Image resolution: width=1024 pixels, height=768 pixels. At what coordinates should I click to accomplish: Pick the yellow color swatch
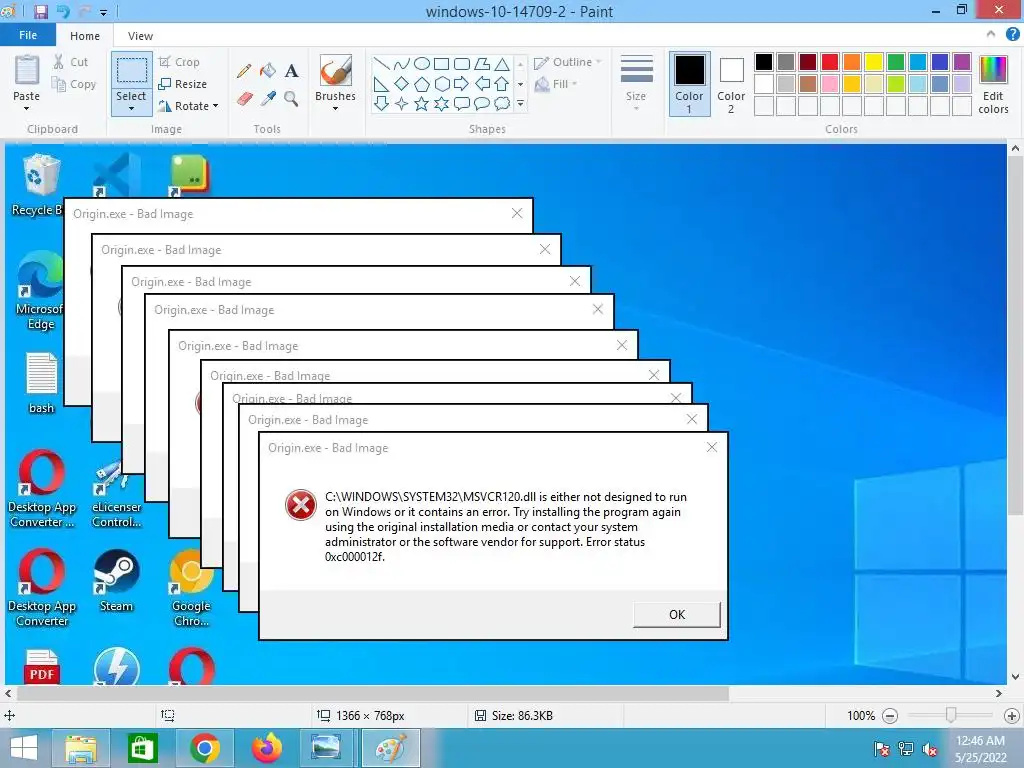pos(874,62)
